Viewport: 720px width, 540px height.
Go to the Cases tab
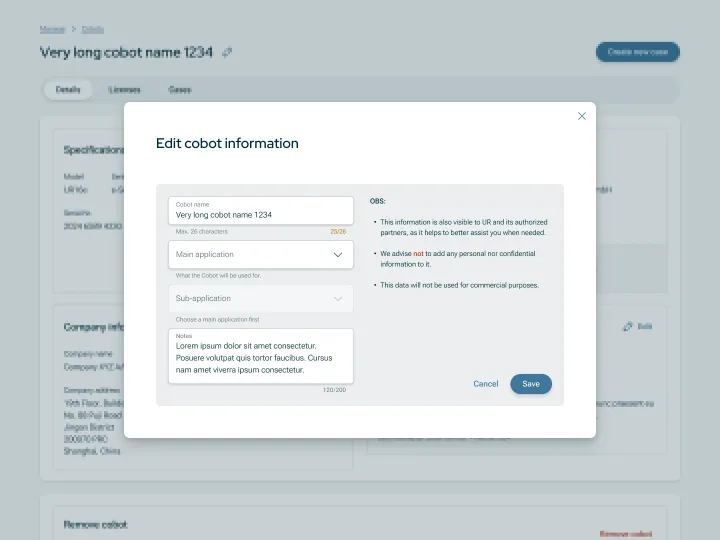[x=180, y=90]
